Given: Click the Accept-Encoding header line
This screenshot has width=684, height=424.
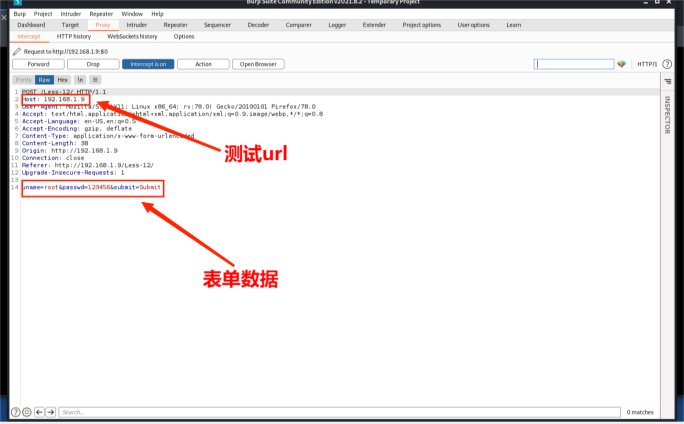Looking at the screenshot, I should coord(77,129).
